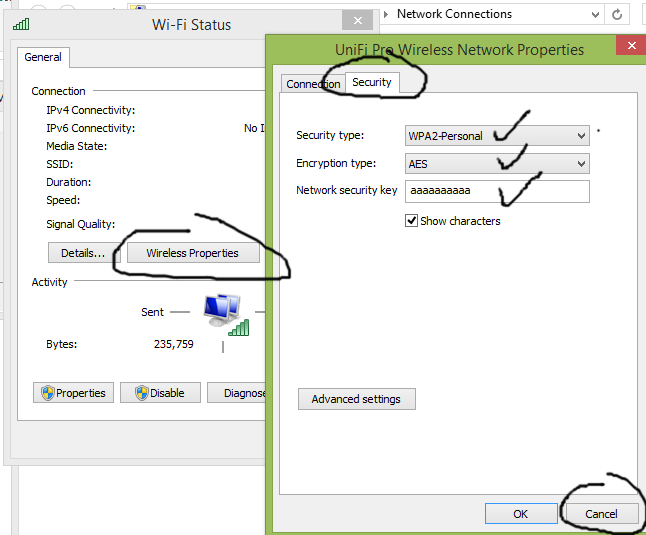Click the Details... button
Viewport: 646px width, 535px height.
pos(83,252)
